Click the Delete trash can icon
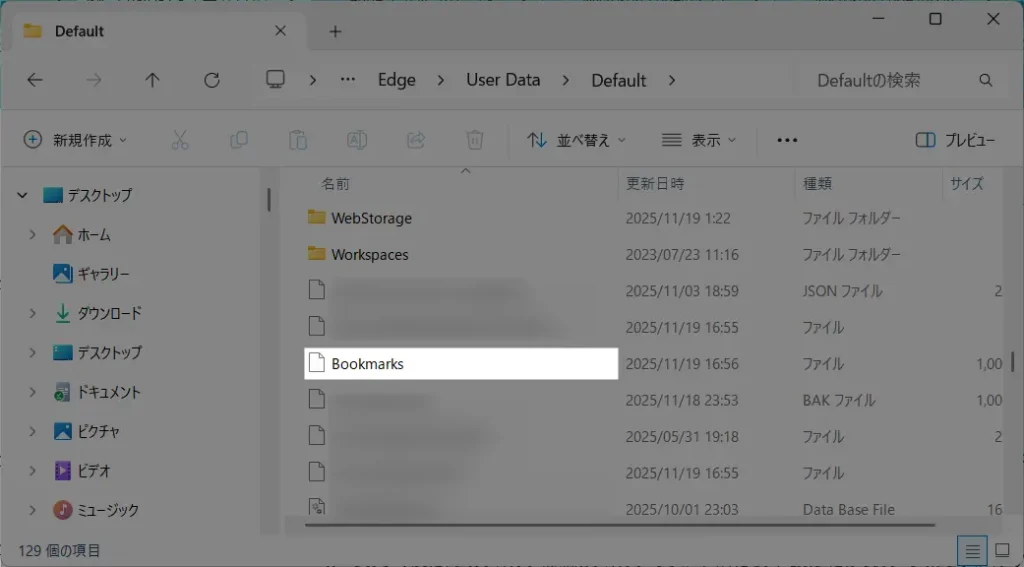This screenshot has height=567, width=1024. click(x=475, y=140)
